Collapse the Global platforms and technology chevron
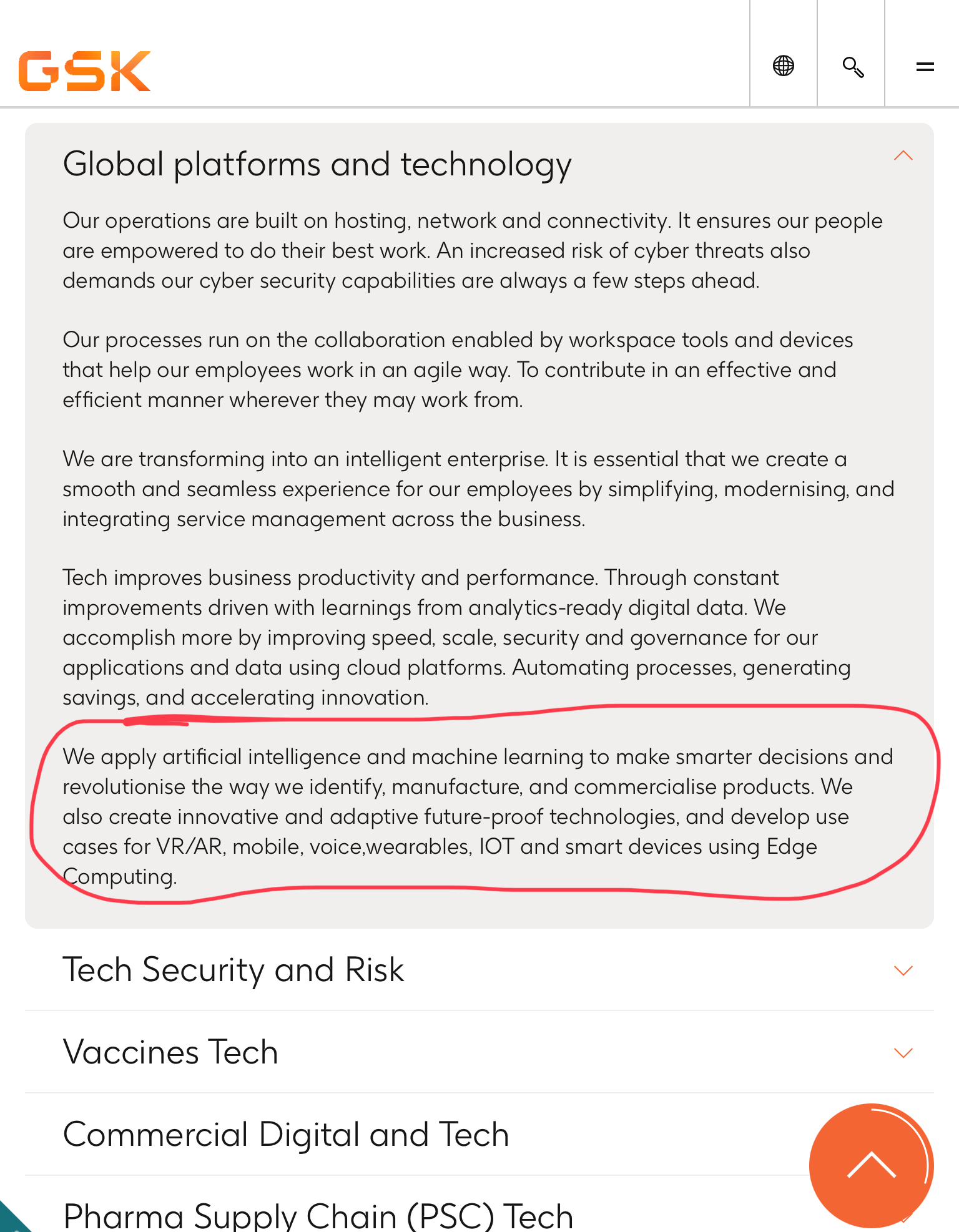The height and width of the screenshot is (1232, 959). [x=903, y=156]
